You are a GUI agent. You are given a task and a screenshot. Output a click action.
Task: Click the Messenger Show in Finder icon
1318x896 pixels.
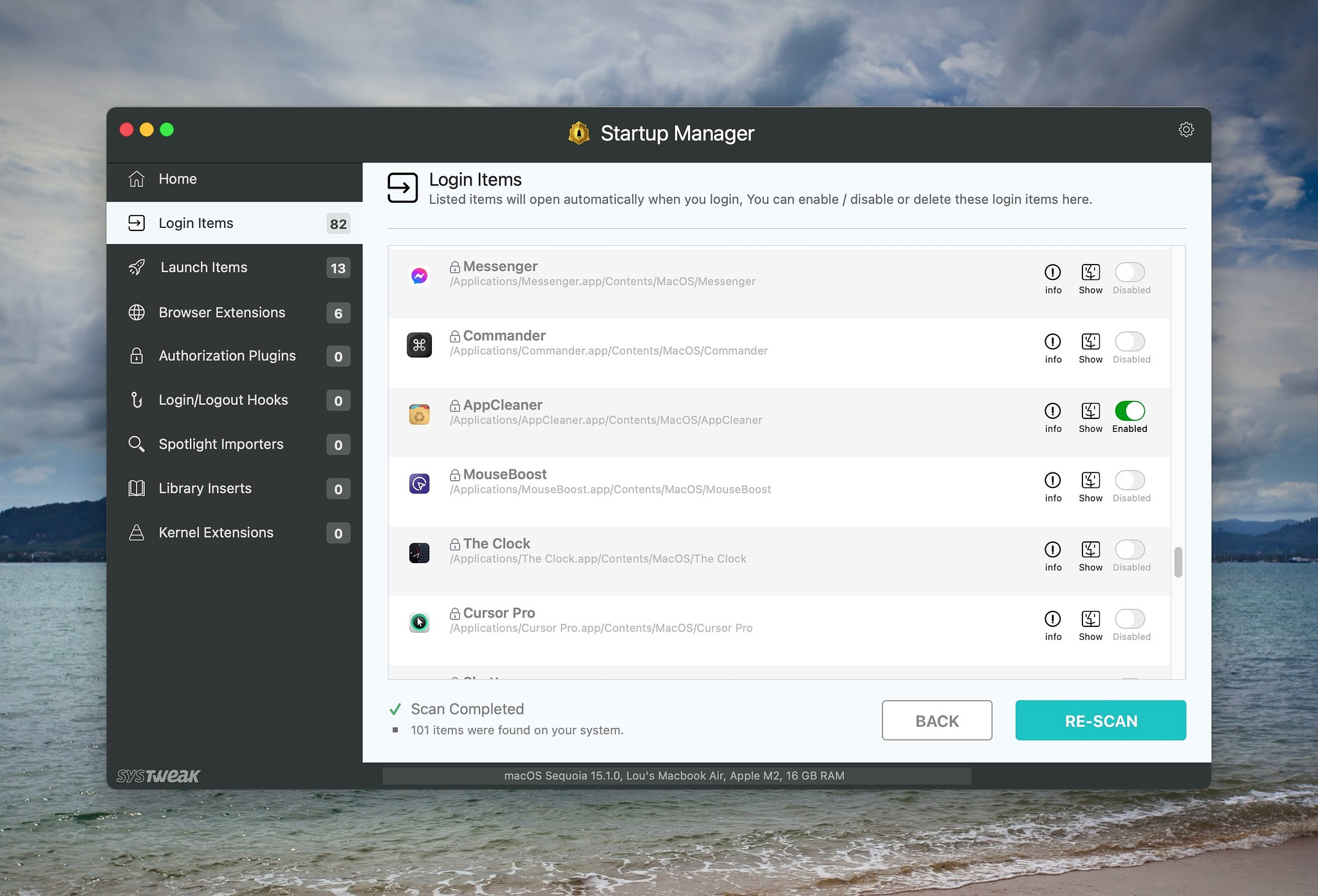tap(1090, 272)
